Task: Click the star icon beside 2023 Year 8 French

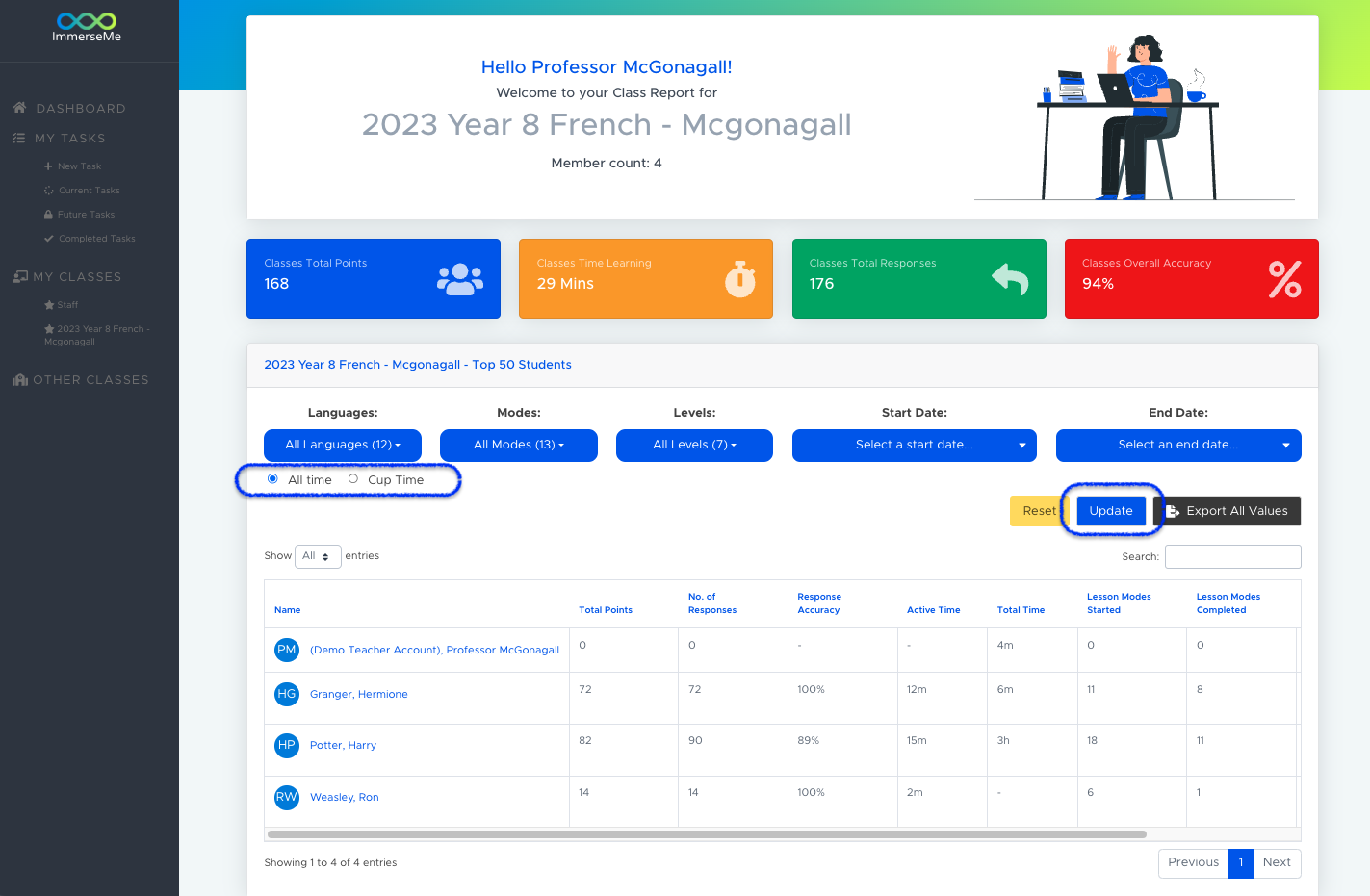Action: coord(49,329)
